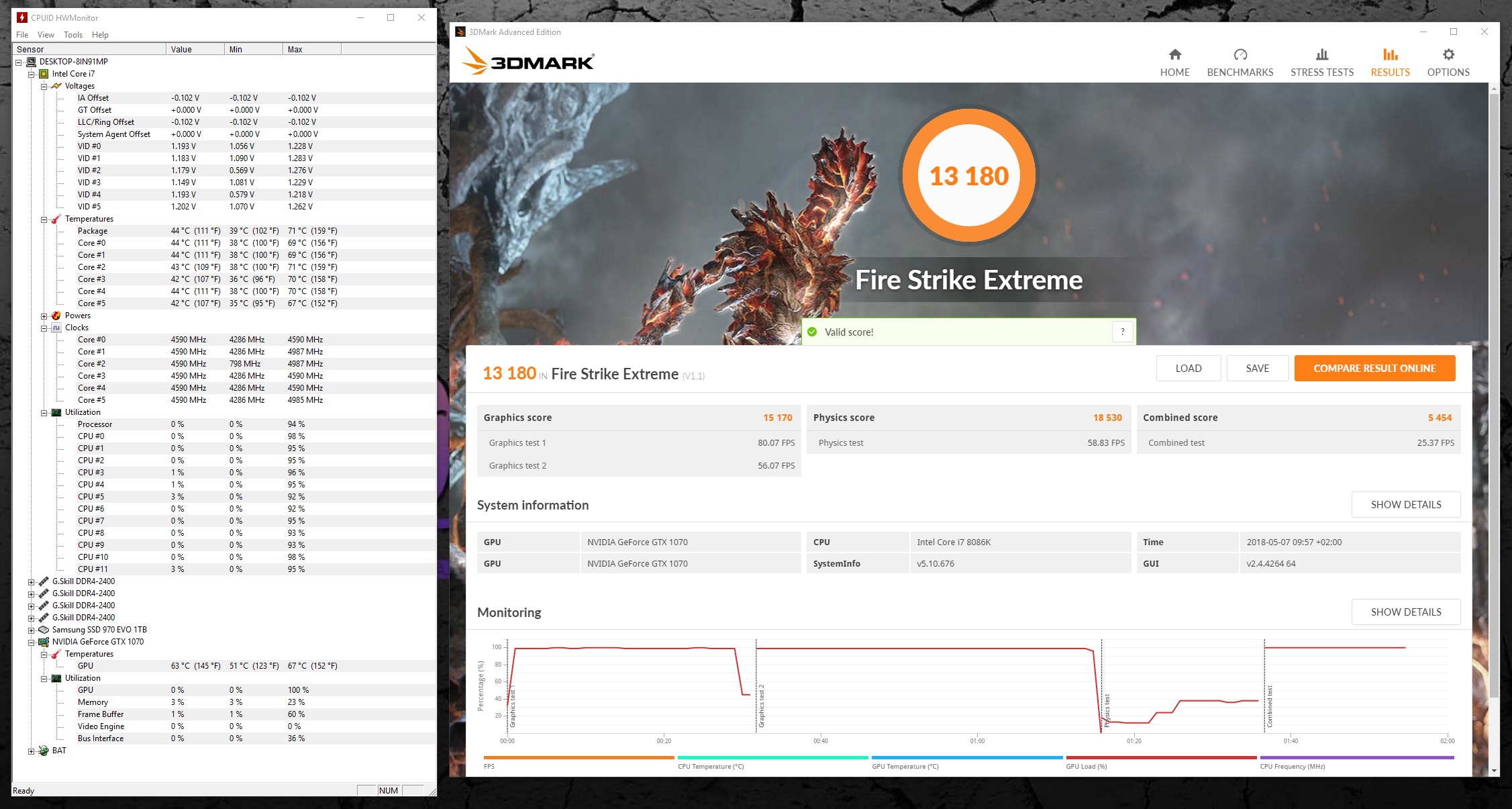Viewport: 1512px width, 809px height.
Task: Click the Physics score value 18 530
Action: click(1107, 418)
